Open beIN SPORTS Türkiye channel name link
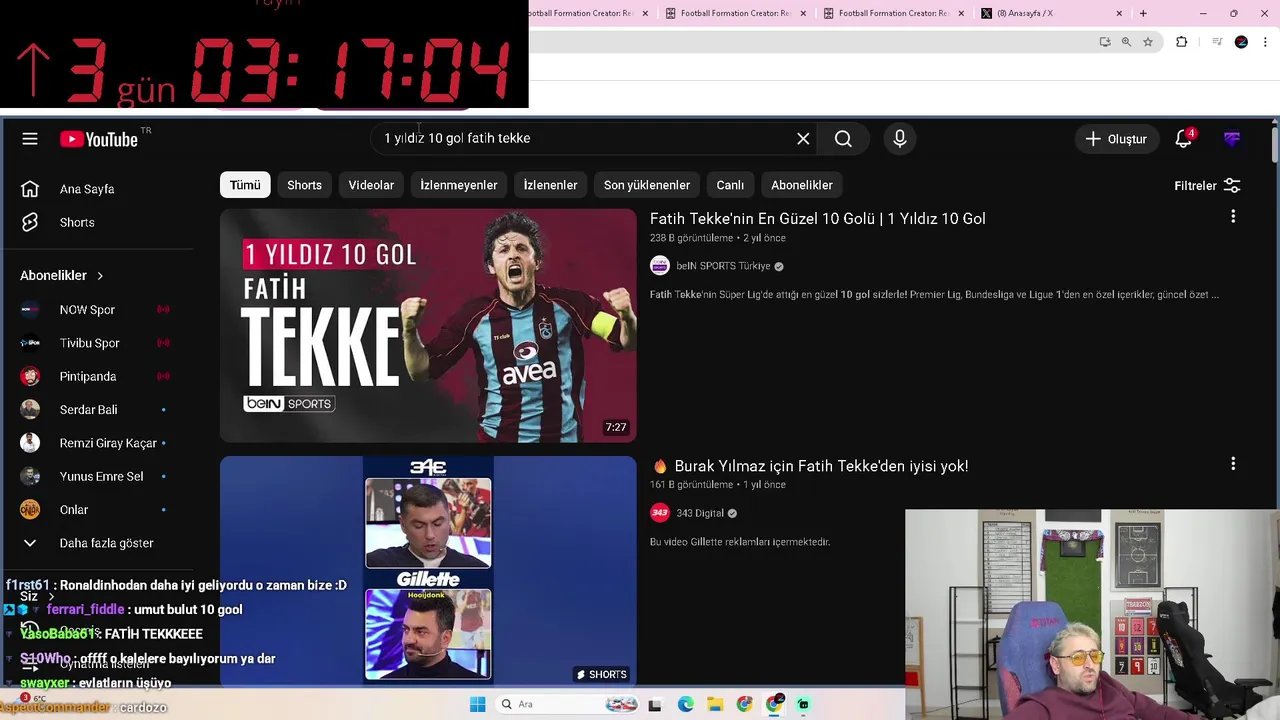The image size is (1280, 720). pos(723,266)
